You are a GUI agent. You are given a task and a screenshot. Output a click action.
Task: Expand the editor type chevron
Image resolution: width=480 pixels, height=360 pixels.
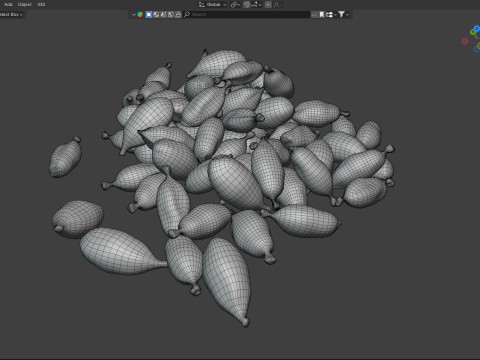[x=134, y=14]
